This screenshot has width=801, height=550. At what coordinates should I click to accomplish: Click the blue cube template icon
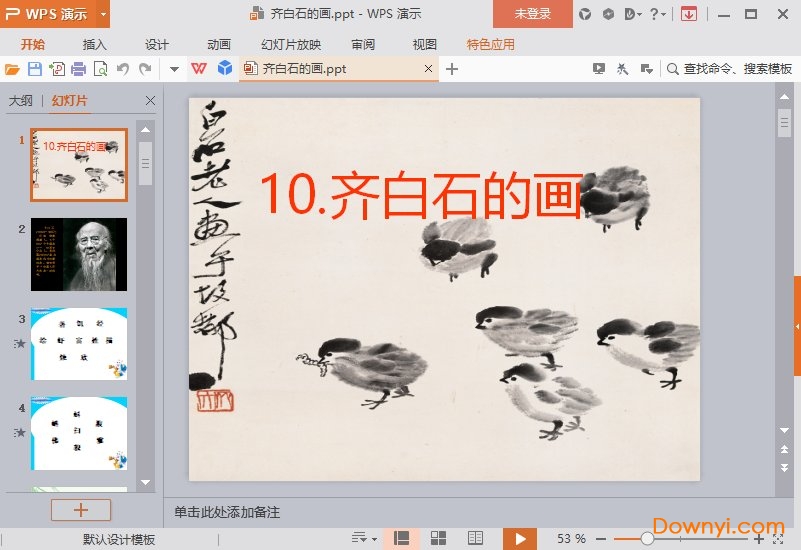tap(225, 68)
